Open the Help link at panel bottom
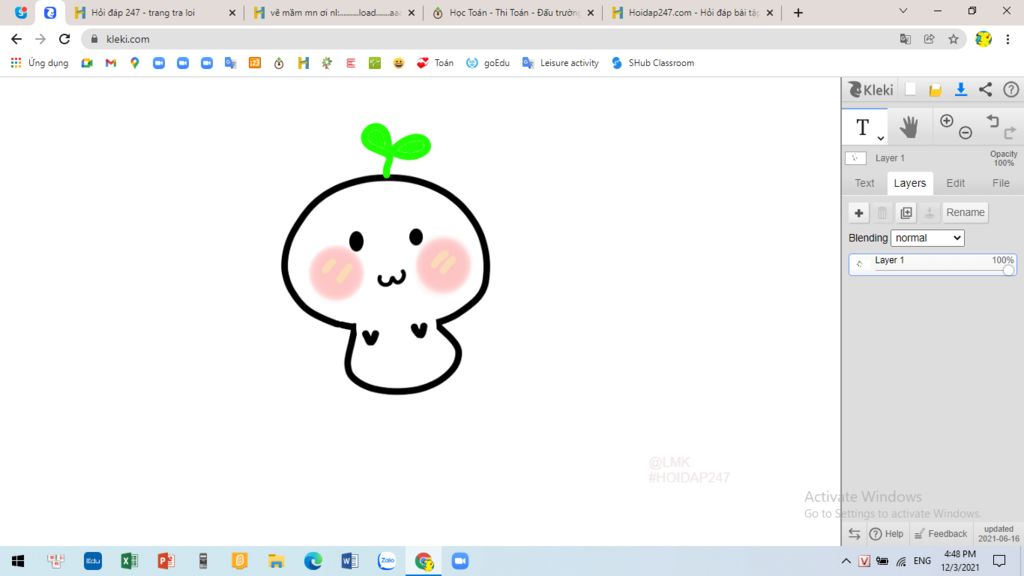The height and width of the screenshot is (576, 1024). click(887, 534)
